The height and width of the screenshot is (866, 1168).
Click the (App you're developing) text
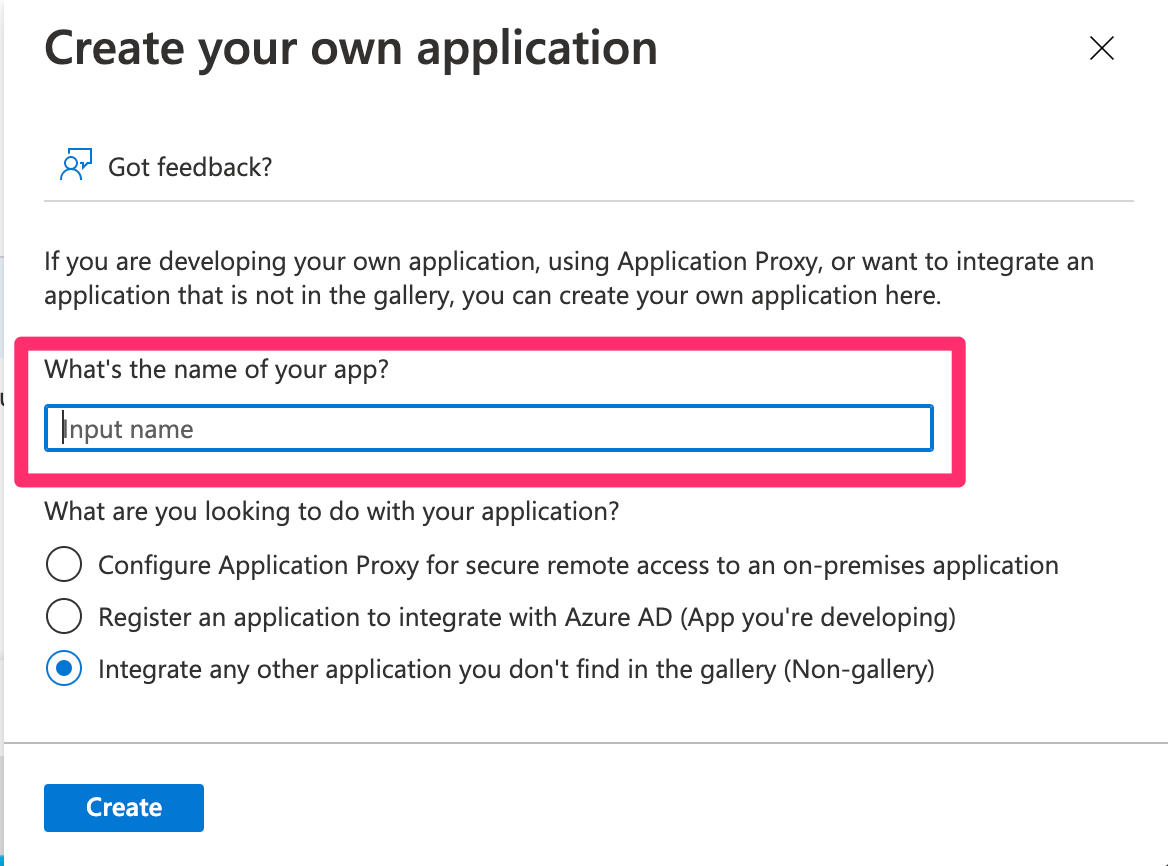click(818, 617)
